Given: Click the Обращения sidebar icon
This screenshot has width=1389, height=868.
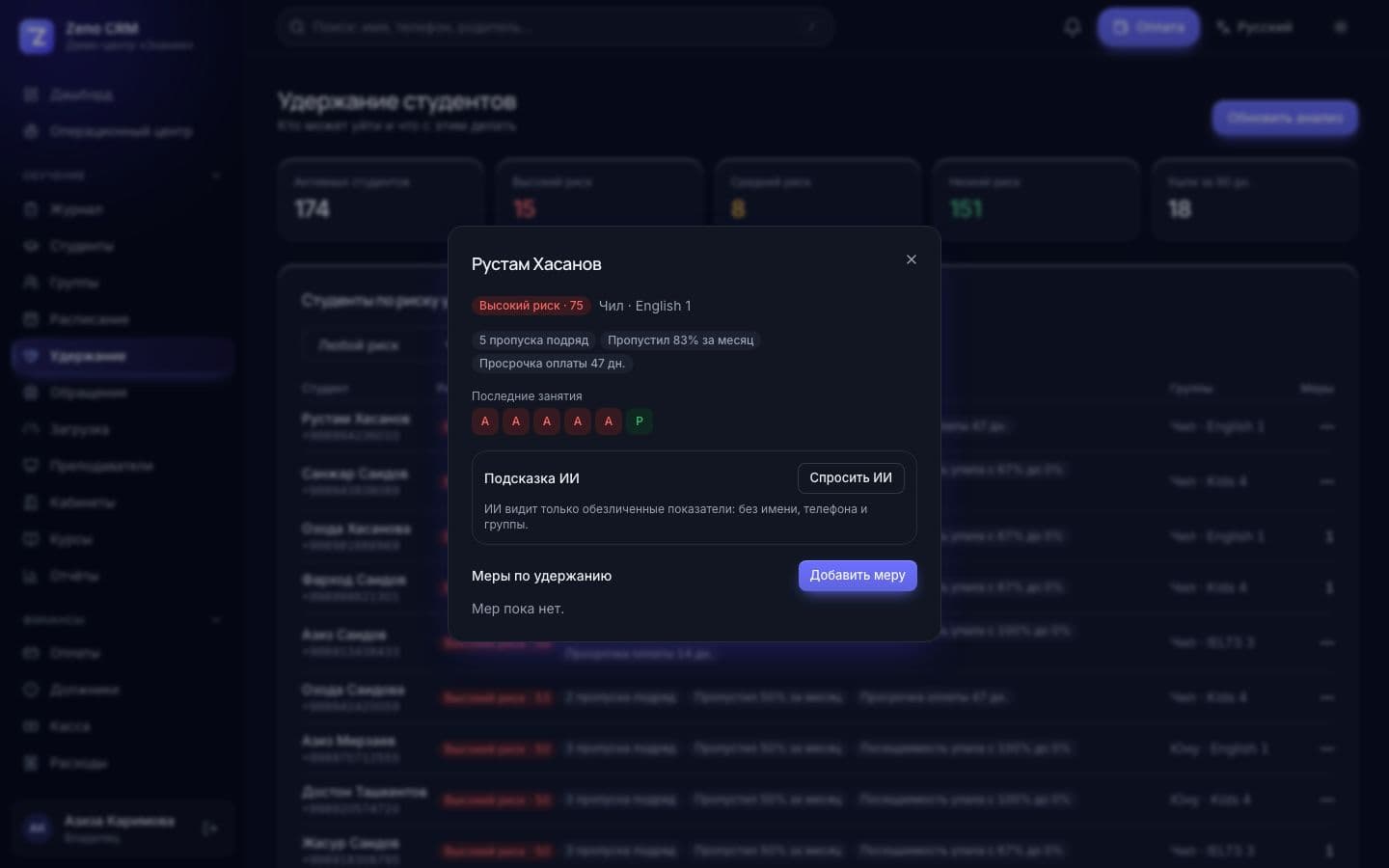Looking at the screenshot, I should (31, 393).
